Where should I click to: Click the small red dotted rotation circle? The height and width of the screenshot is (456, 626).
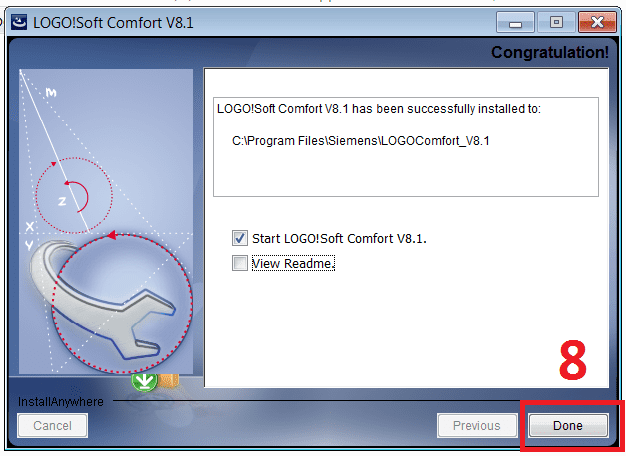74,195
